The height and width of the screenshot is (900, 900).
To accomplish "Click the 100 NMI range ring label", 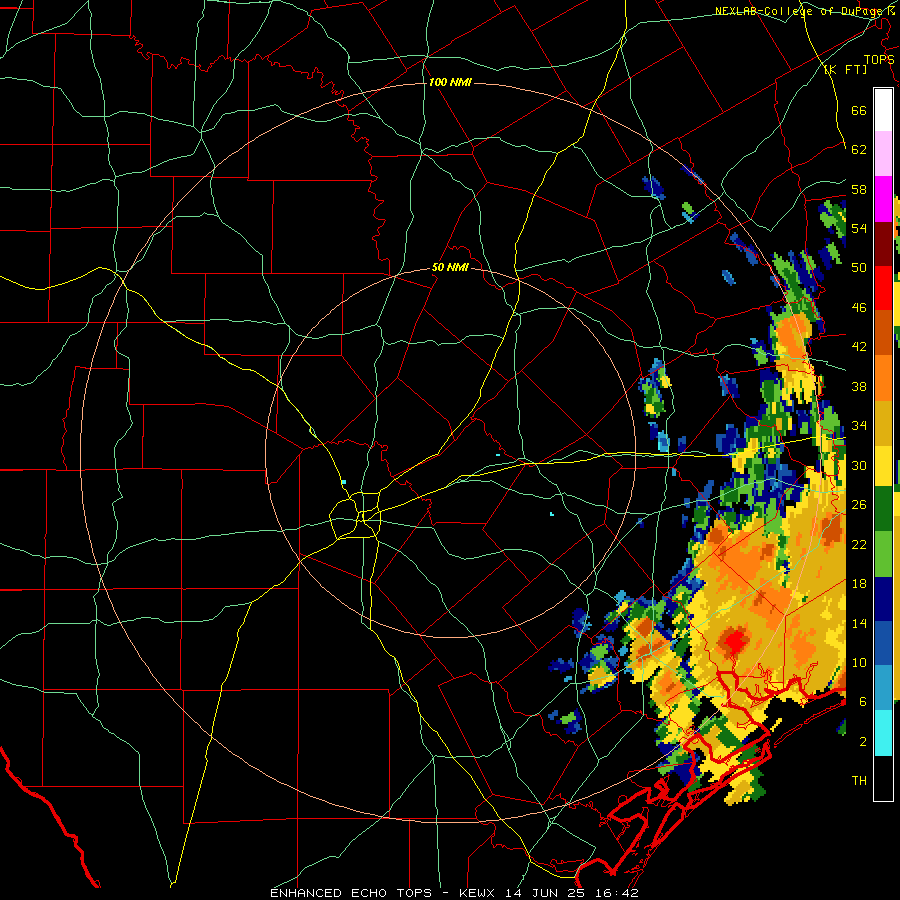I will [450, 83].
